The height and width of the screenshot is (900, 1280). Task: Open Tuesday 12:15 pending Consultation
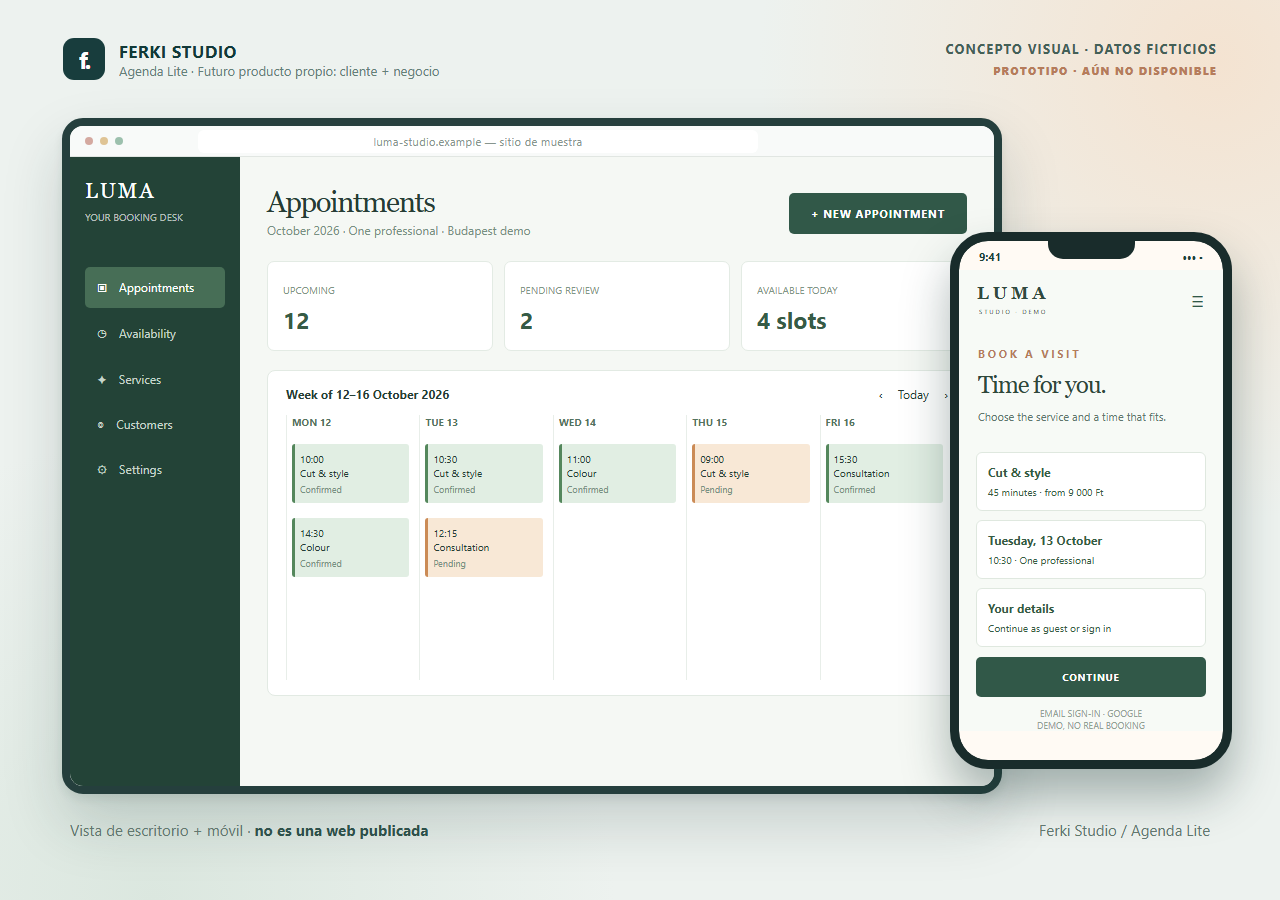click(484, 548)
